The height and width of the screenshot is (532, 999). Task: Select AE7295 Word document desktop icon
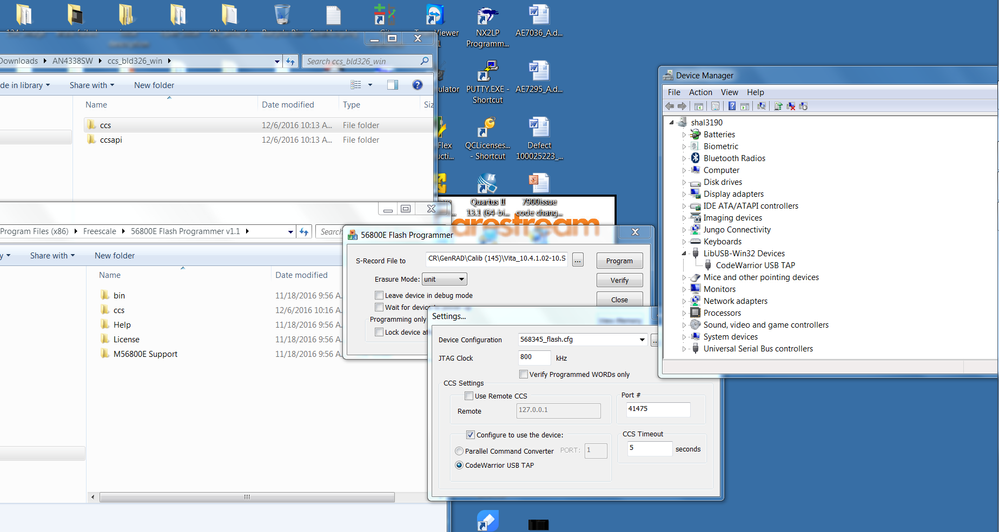[x=539, y=76]
